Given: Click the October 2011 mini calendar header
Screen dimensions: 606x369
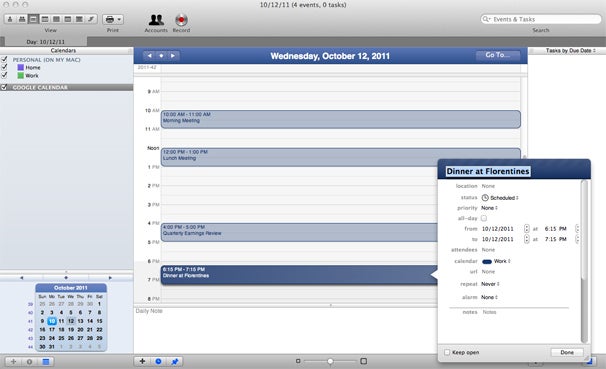Looking at the screenshot, I should tap(71, 288).
